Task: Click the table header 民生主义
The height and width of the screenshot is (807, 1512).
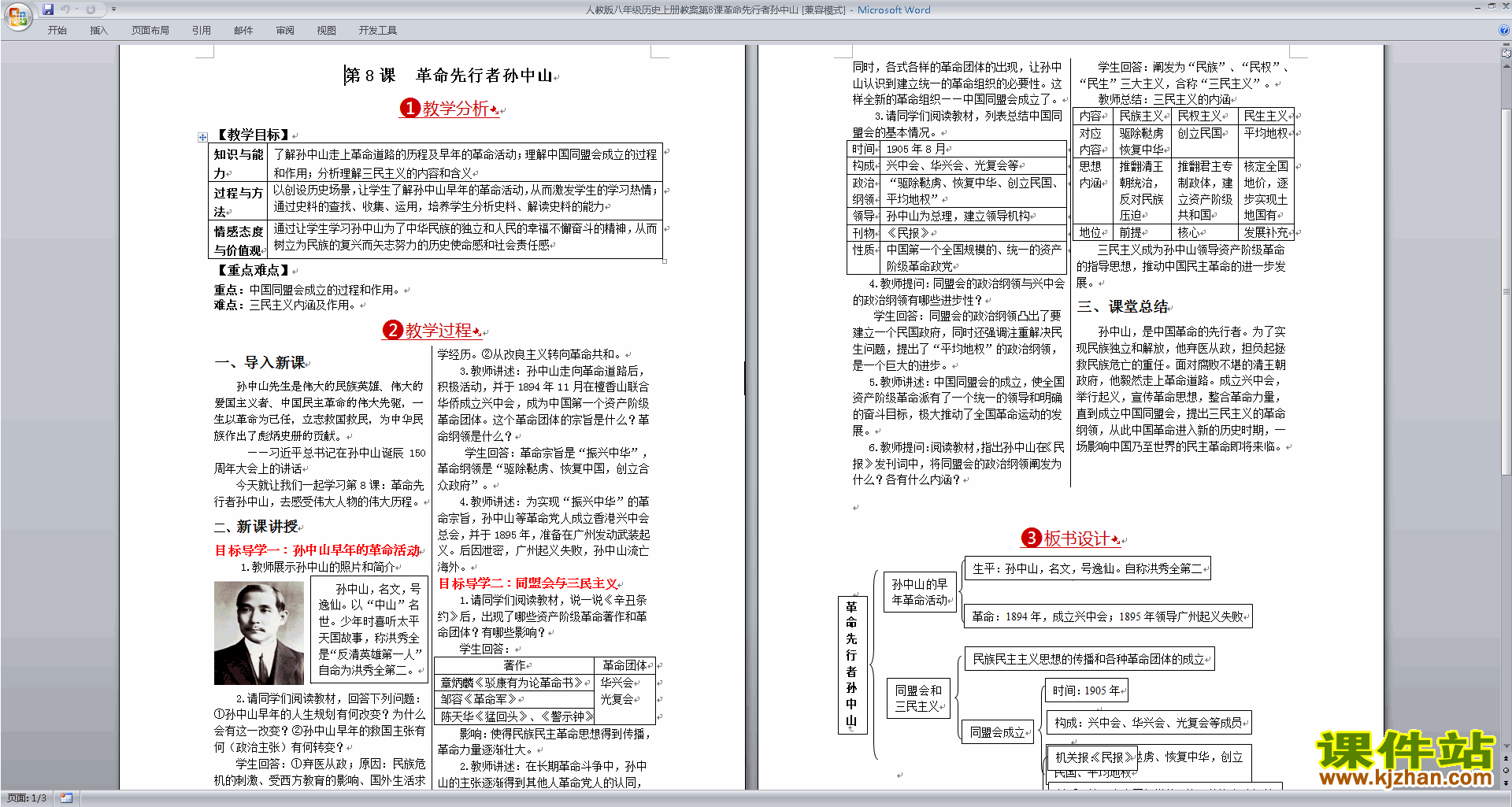Action: pos(1266,116)
